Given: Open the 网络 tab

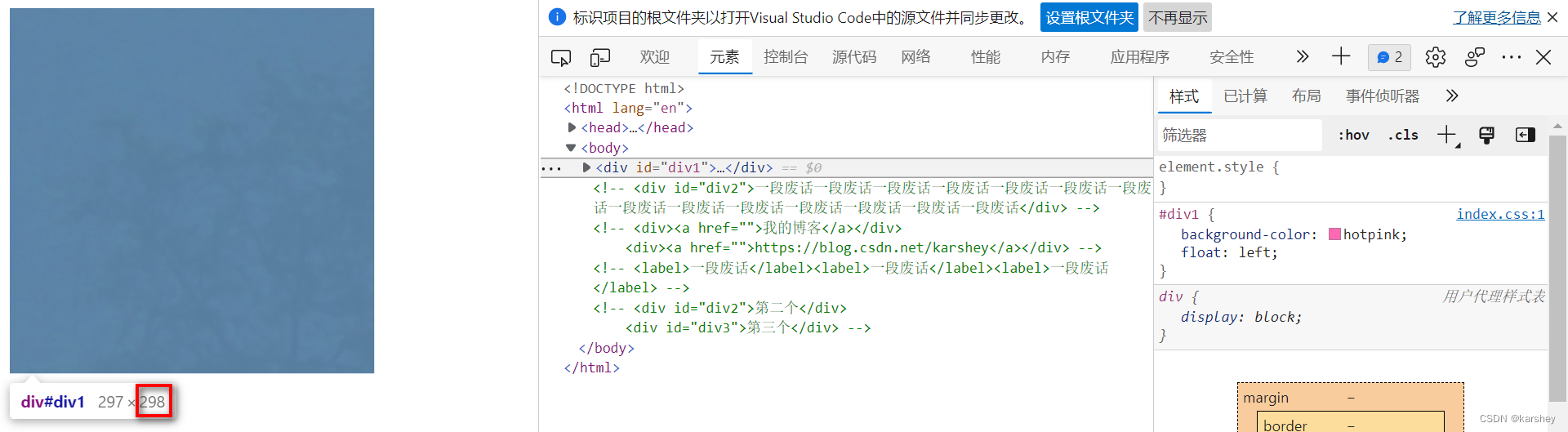Looking at the screenshot, I should (915, 56).
